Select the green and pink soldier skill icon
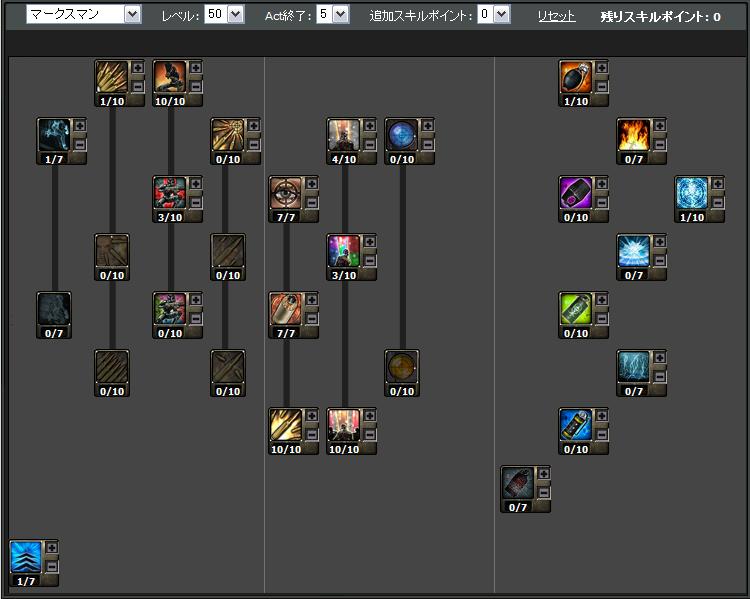Image resolution: width=750 pixels, height=599 pixels. coord(170,309)
